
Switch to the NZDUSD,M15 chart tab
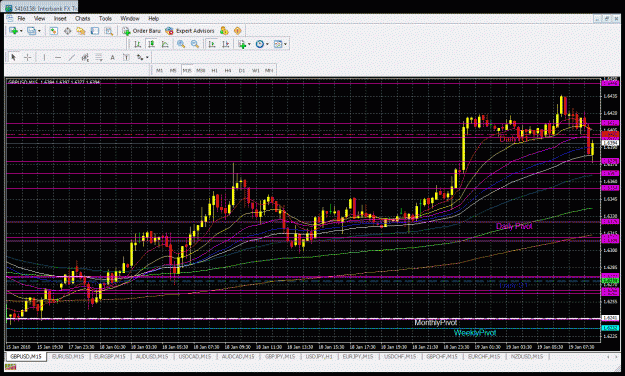pos(527,356)
